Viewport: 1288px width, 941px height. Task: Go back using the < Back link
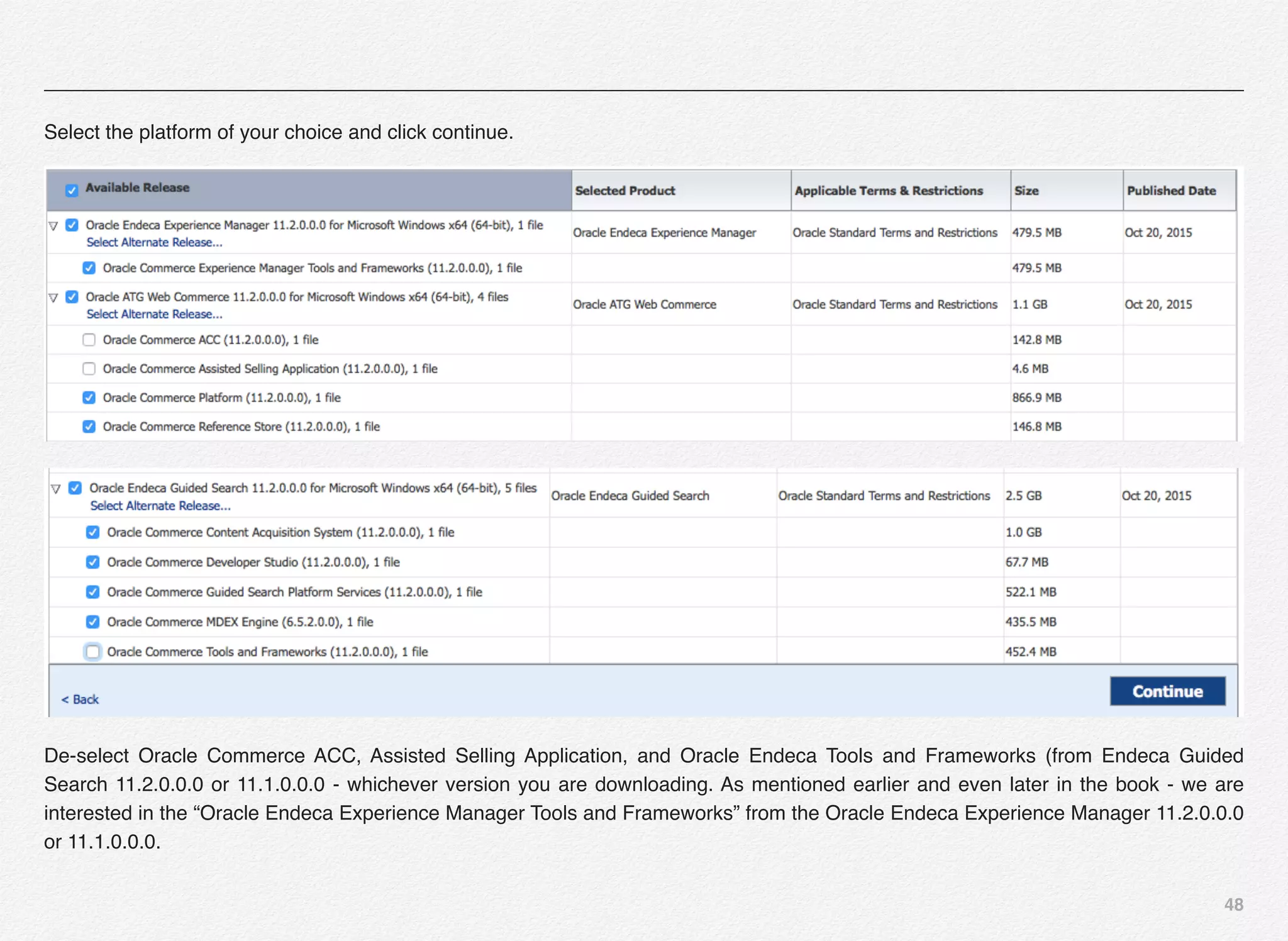80,699
